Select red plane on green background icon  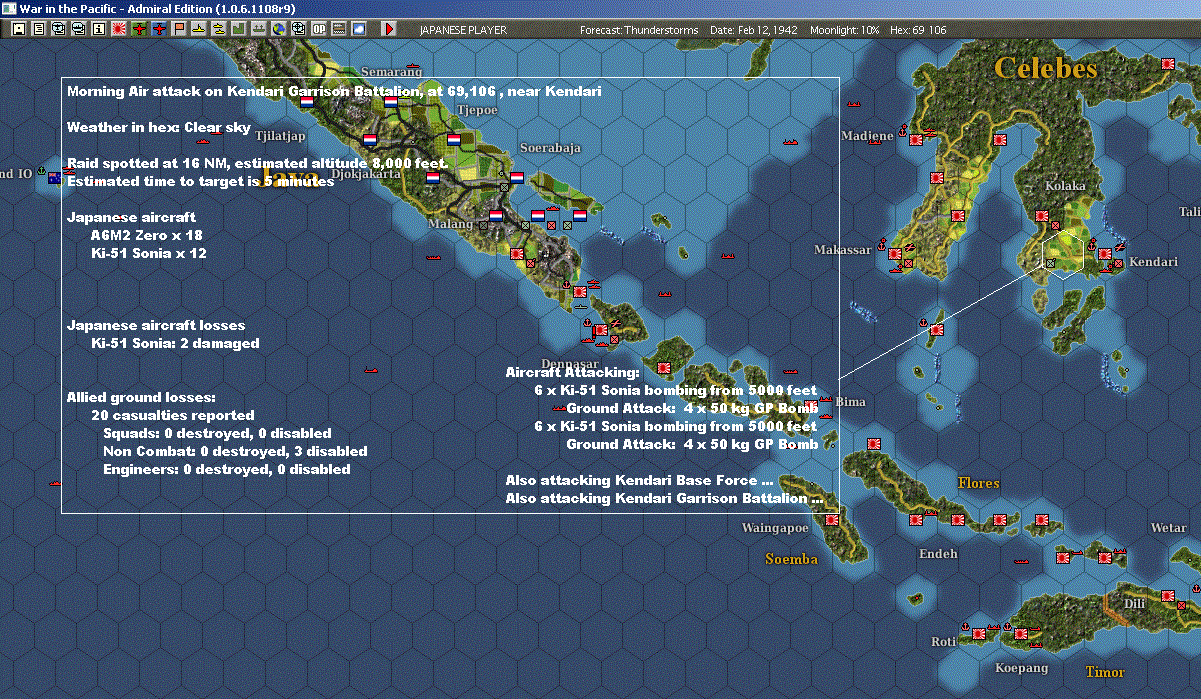[x=139, y=29]
